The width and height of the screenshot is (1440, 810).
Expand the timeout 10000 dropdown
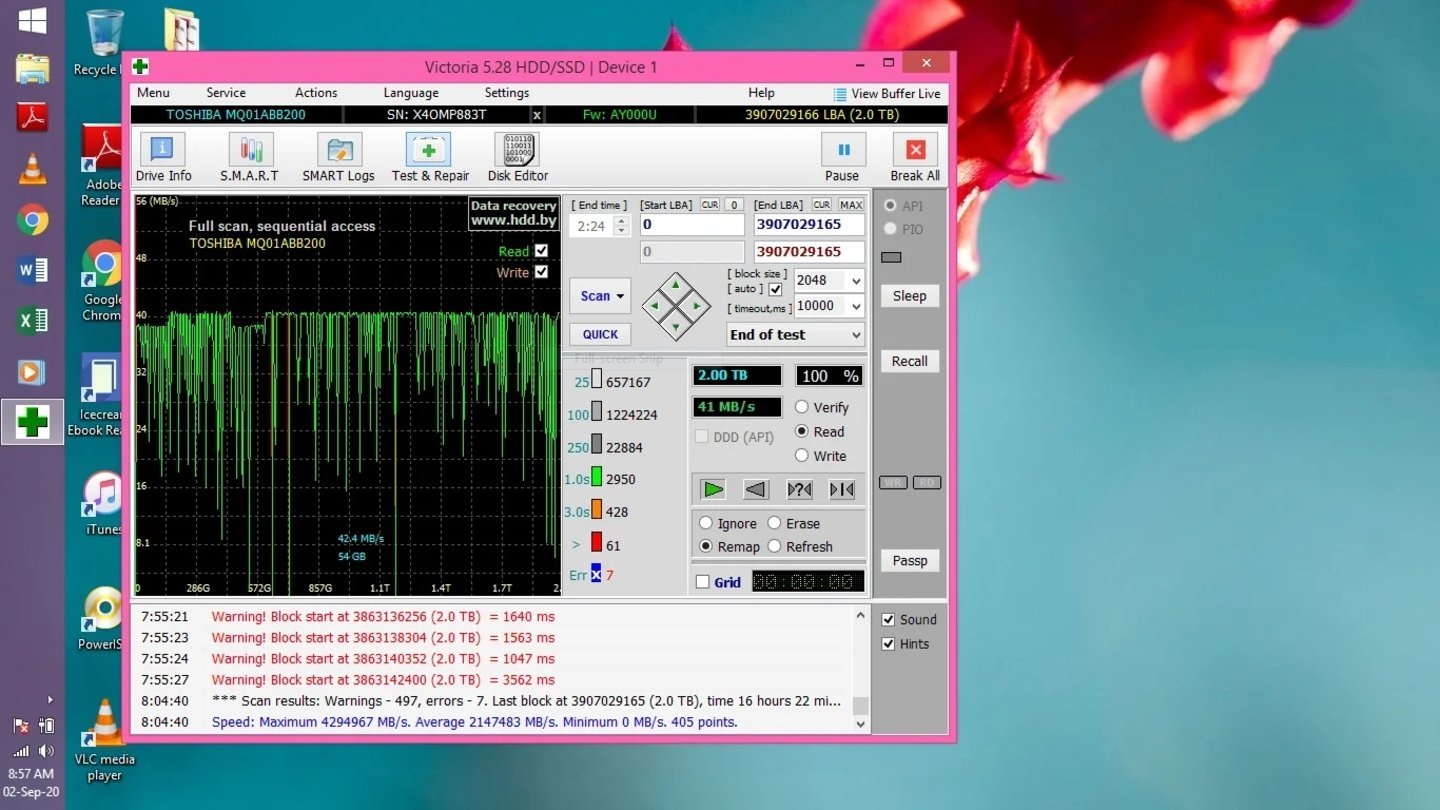855,306
